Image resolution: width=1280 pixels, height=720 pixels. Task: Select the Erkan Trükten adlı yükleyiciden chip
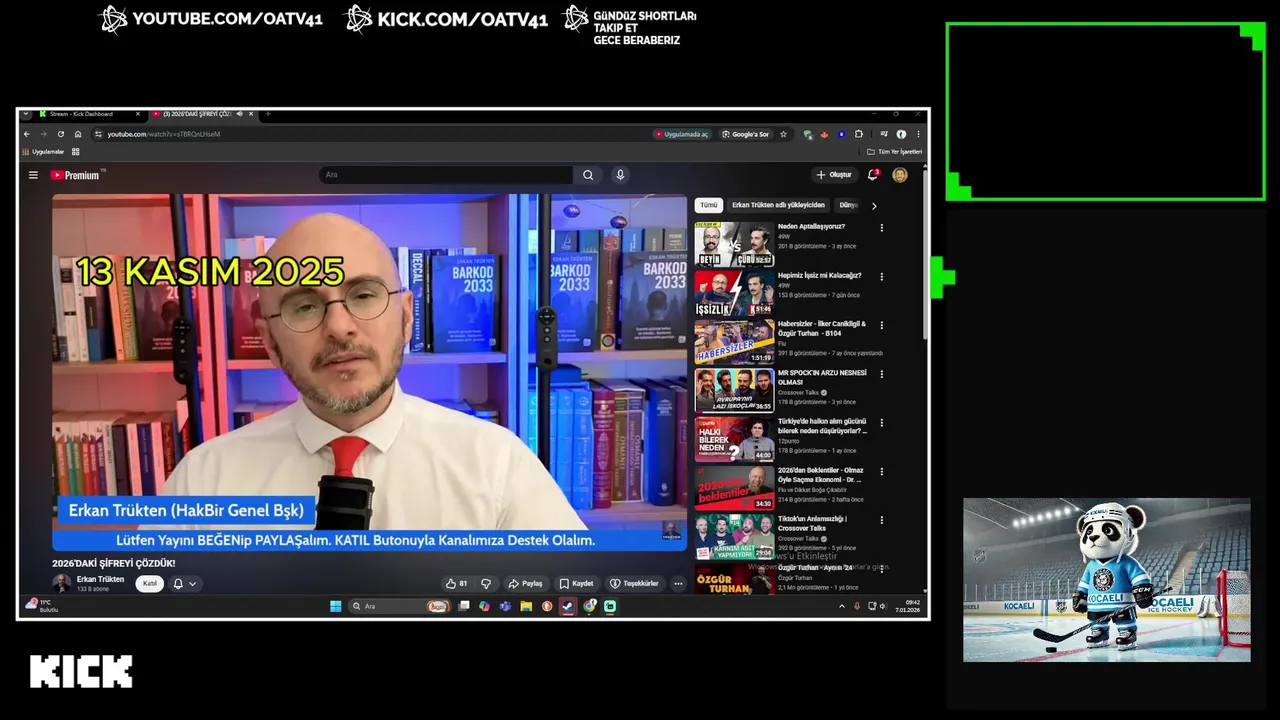pyautogui.click(x=778, y=205)
